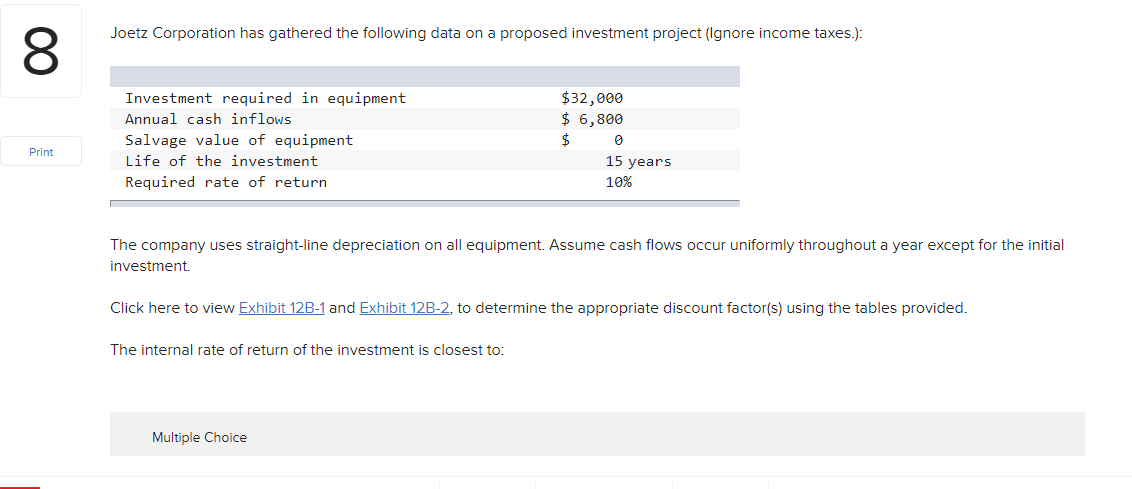Select the Life of the investment label
The image size is (1132, 489).
pos(221,161)
